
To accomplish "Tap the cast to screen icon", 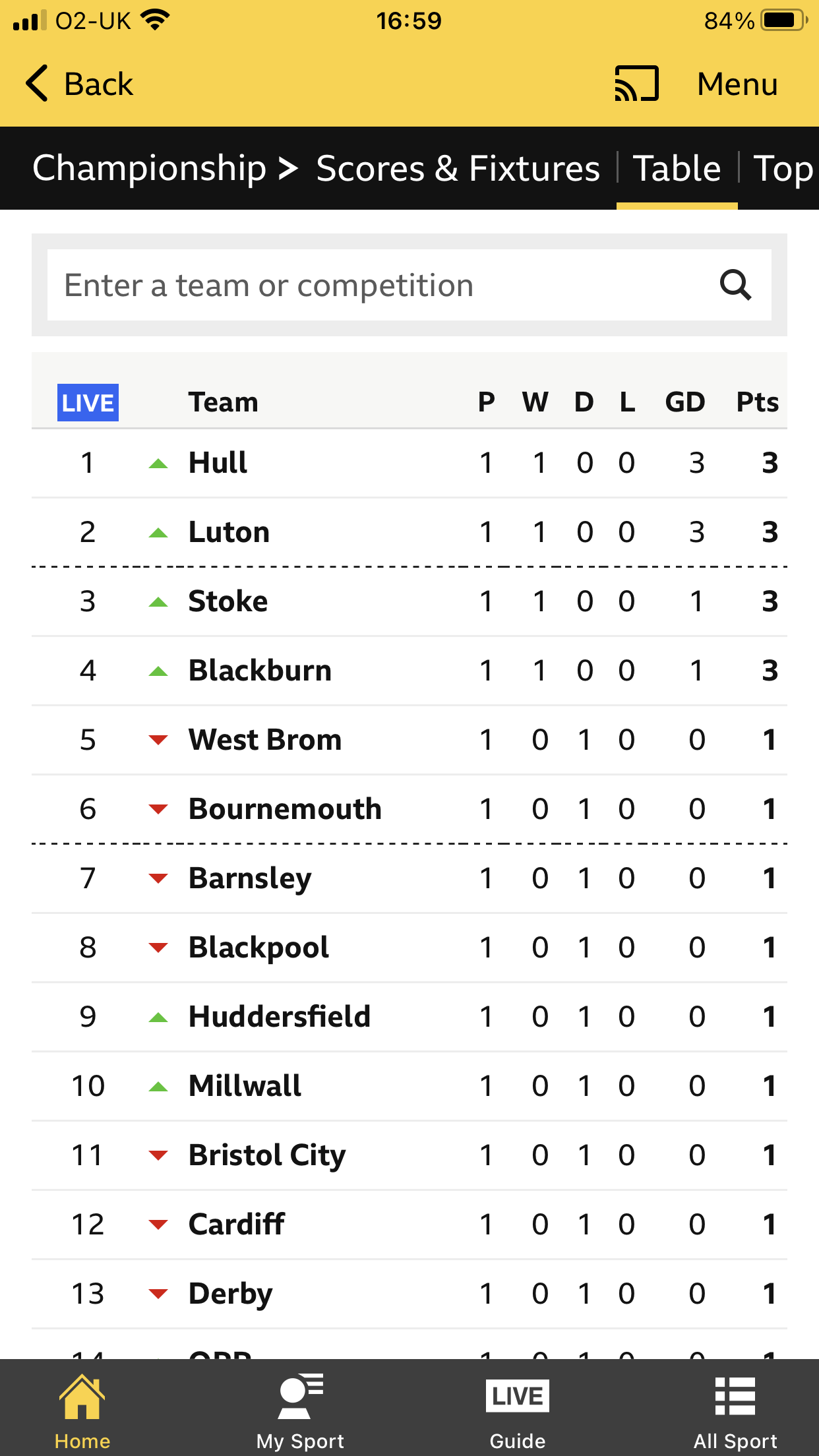I will click(x=636, y=84).
